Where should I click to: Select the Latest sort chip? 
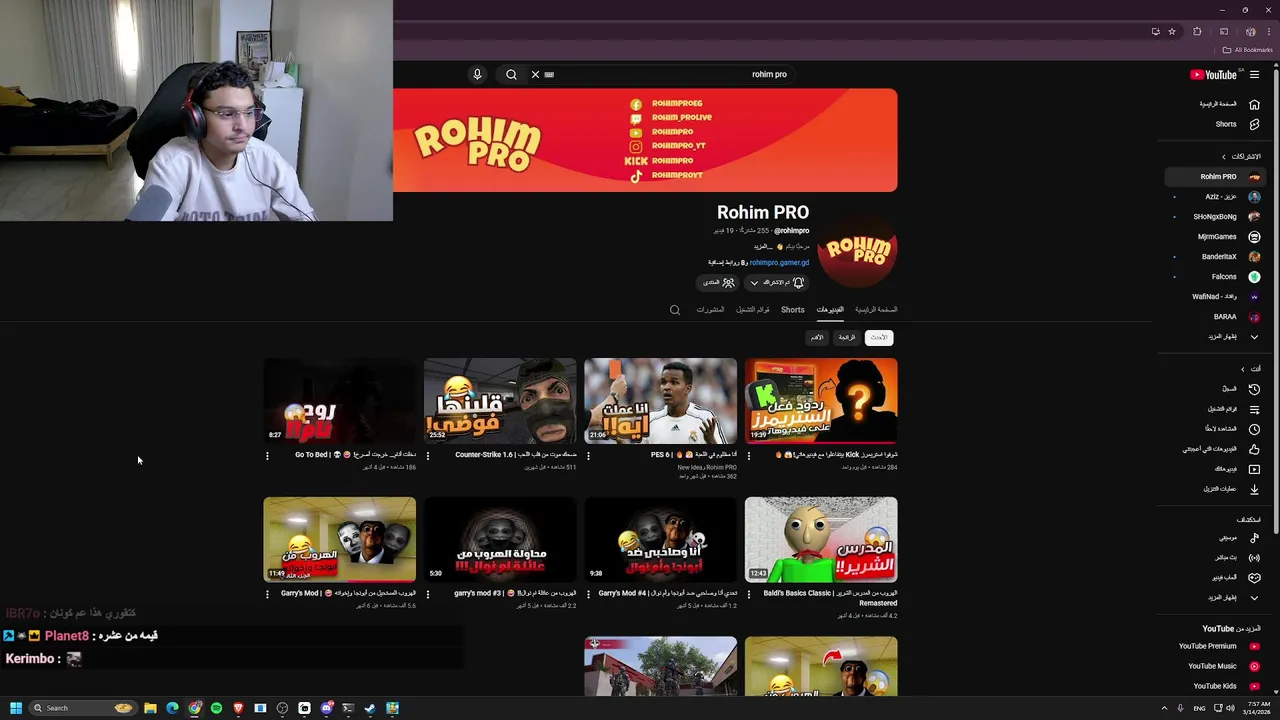(x=878, y=338)
